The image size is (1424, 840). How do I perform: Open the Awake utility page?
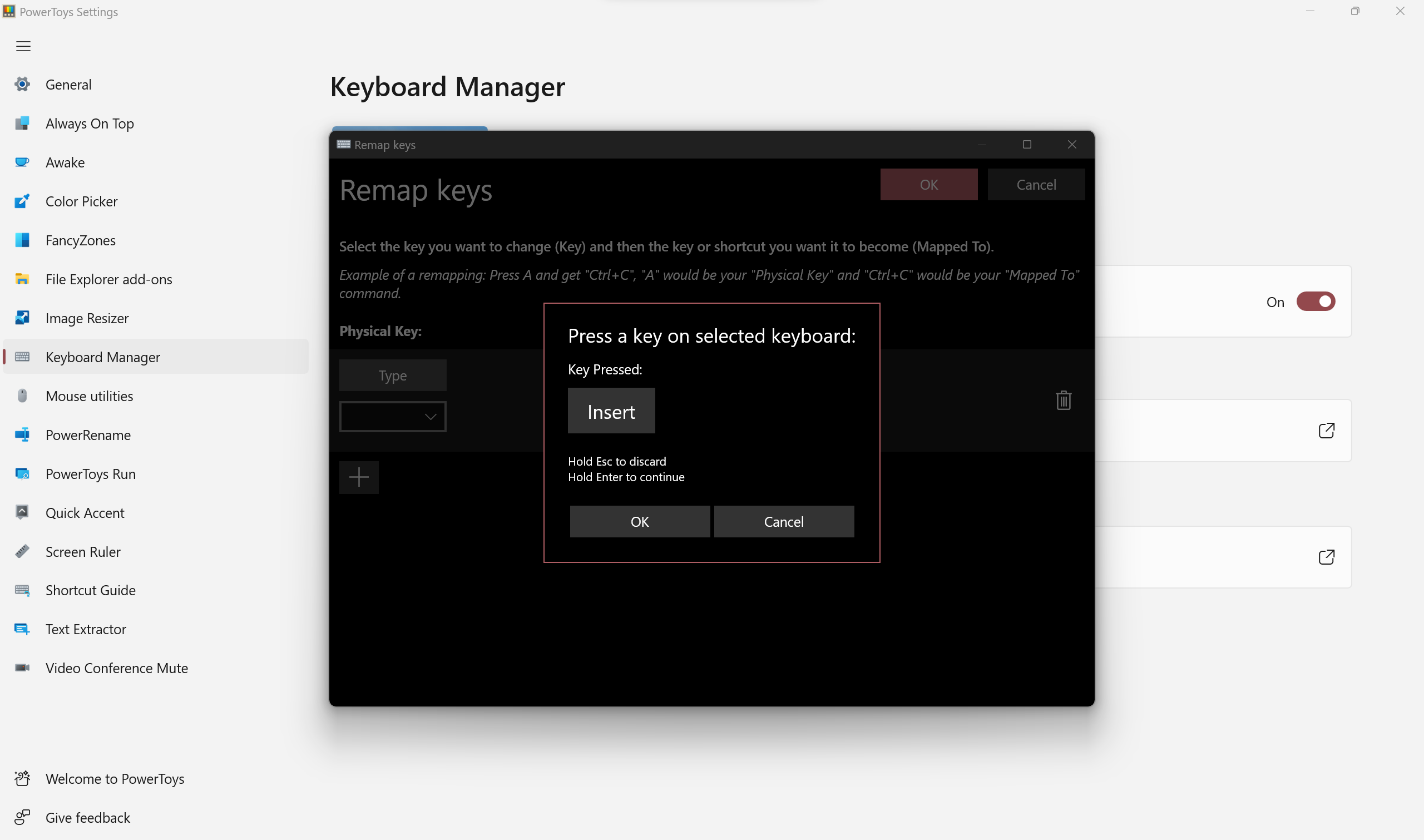coord(65,162)
